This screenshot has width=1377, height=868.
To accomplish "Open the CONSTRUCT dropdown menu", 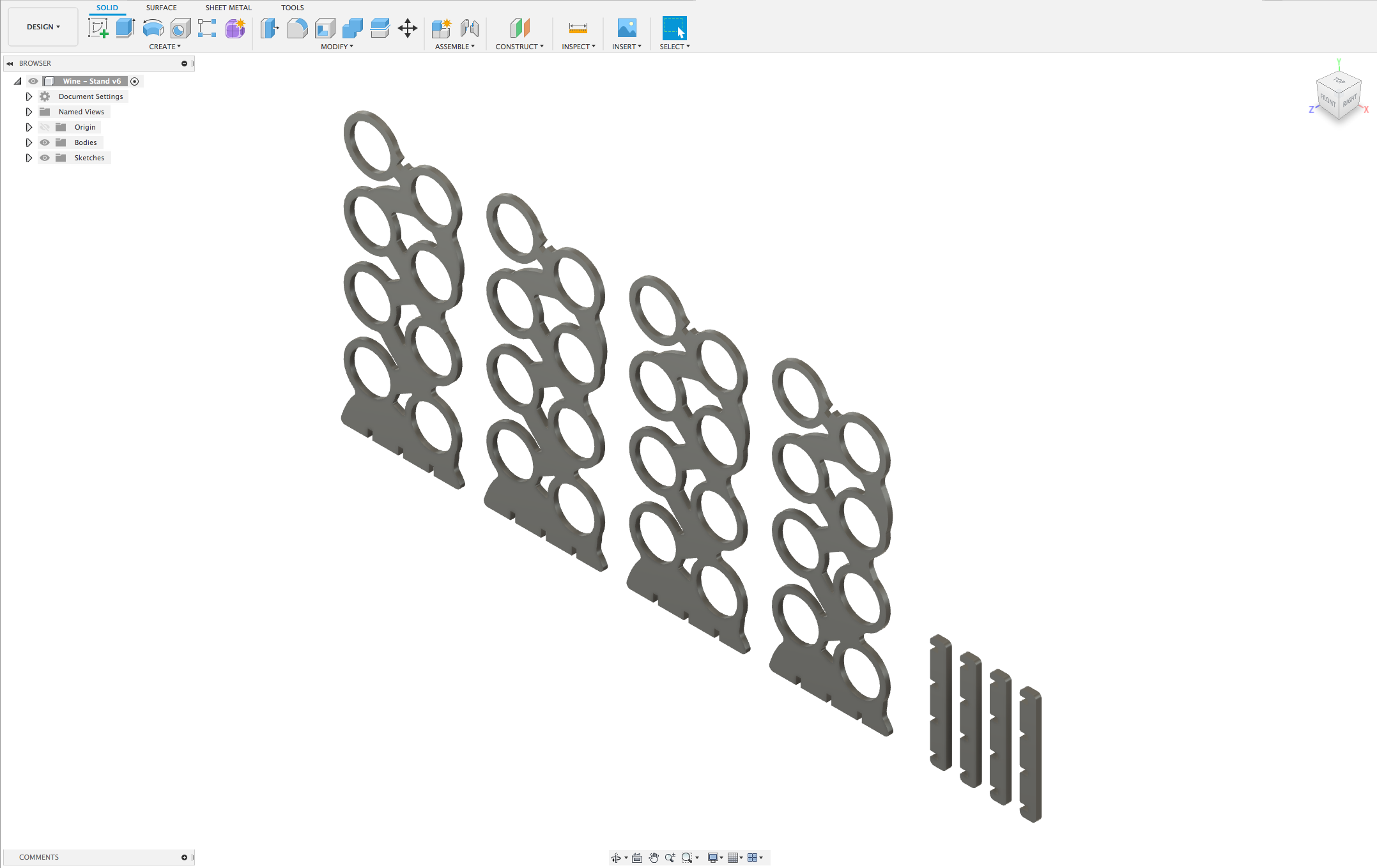I will (519, 47).
